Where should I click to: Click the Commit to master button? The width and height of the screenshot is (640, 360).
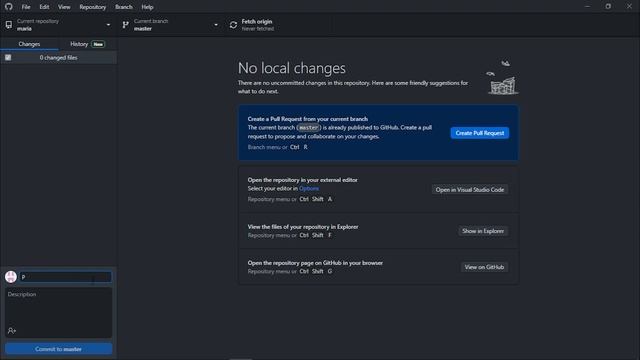pos(58,349)
